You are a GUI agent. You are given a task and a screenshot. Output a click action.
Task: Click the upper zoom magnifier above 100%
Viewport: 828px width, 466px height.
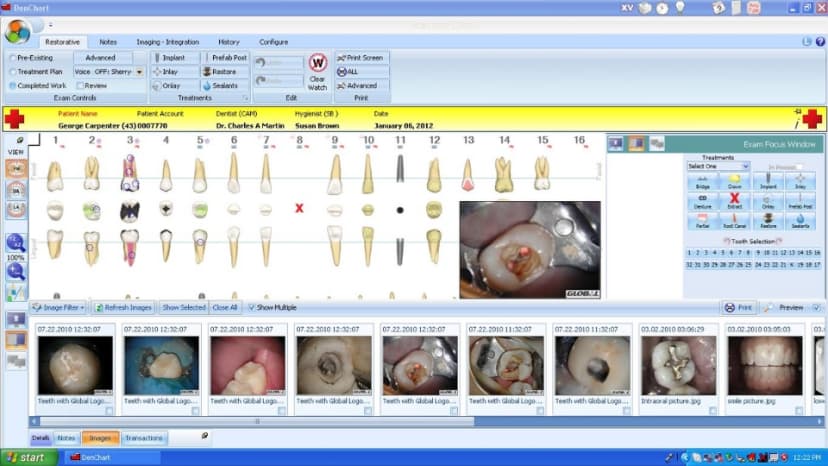coord(16,243)
